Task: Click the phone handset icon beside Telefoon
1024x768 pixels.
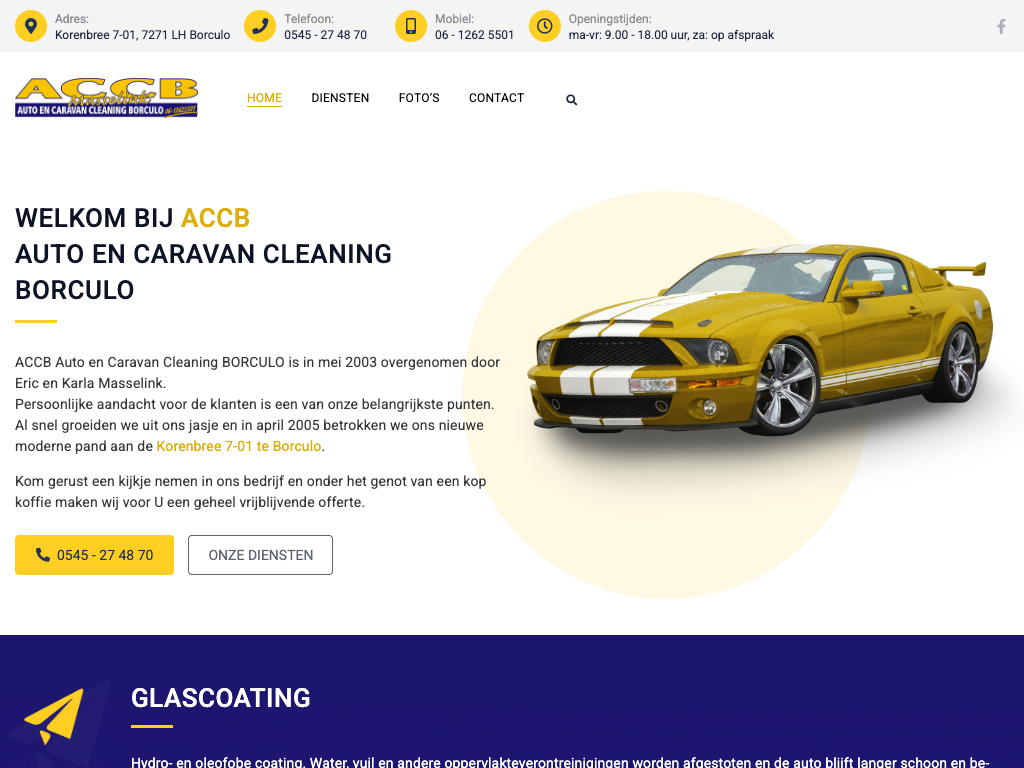Action: 260,26
